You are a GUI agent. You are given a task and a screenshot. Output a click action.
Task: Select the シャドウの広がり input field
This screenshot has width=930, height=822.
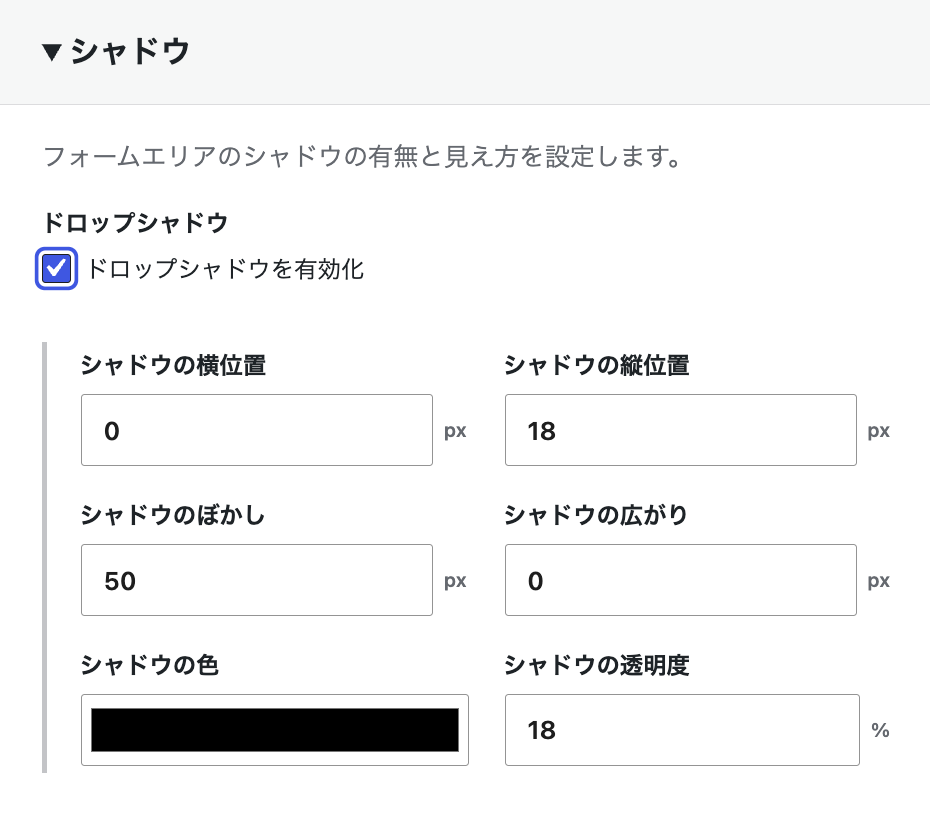pos(681,580)
